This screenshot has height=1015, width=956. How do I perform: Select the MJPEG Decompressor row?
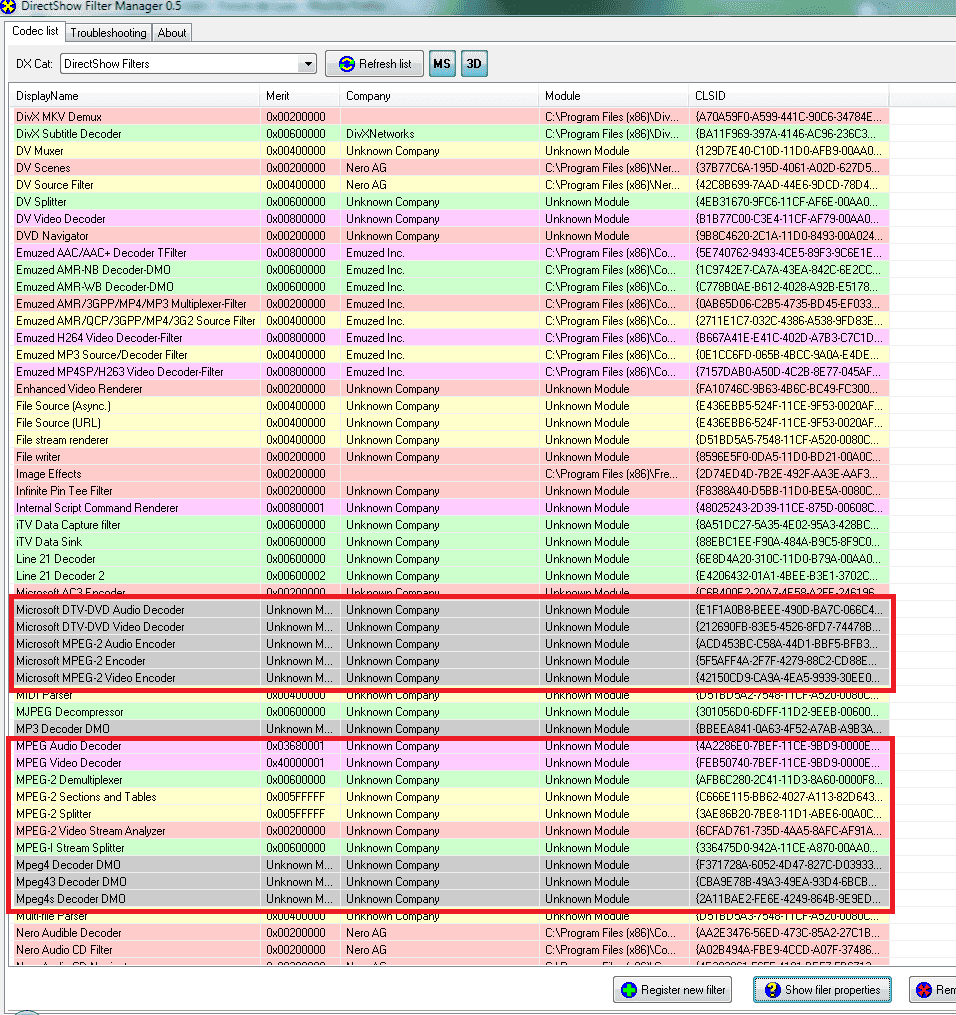451,711
